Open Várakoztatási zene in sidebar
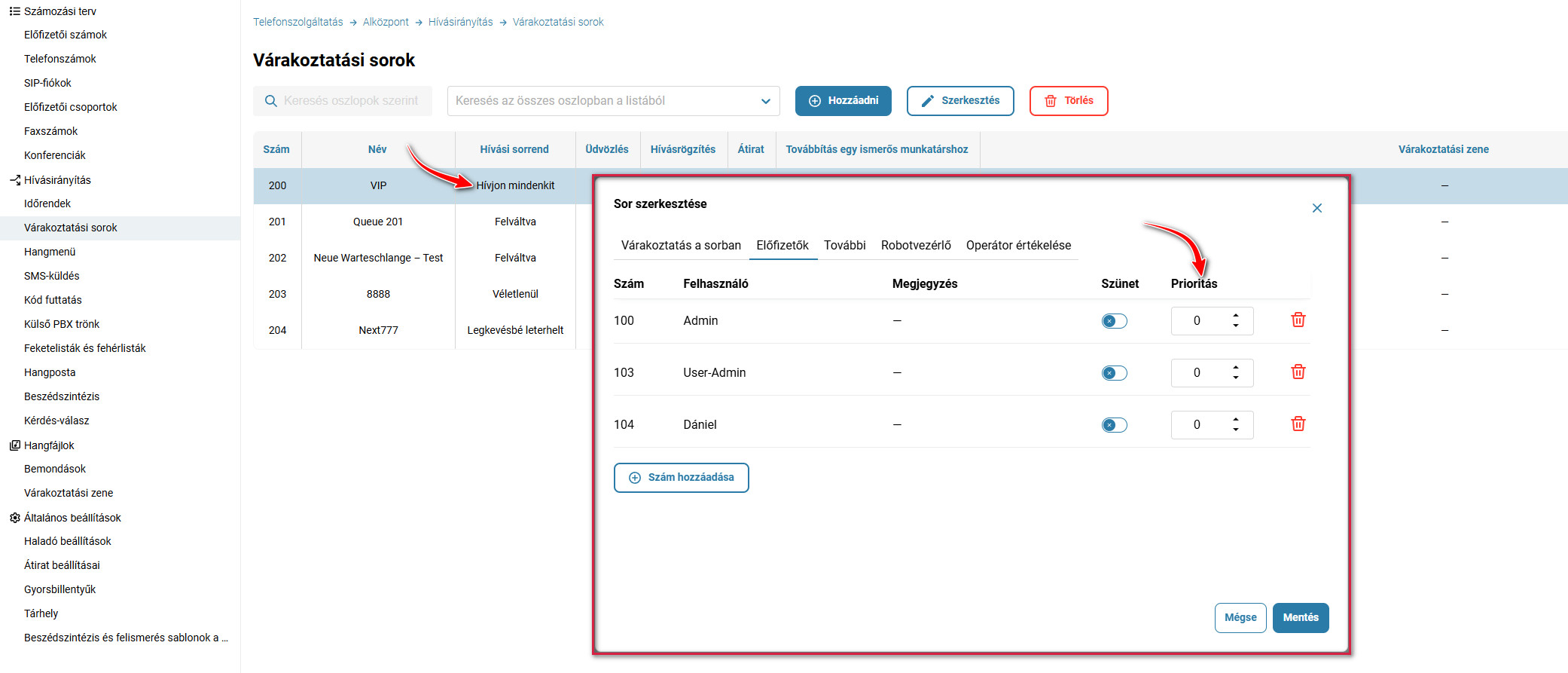The image size is (1568, 673). click(69, 493)
